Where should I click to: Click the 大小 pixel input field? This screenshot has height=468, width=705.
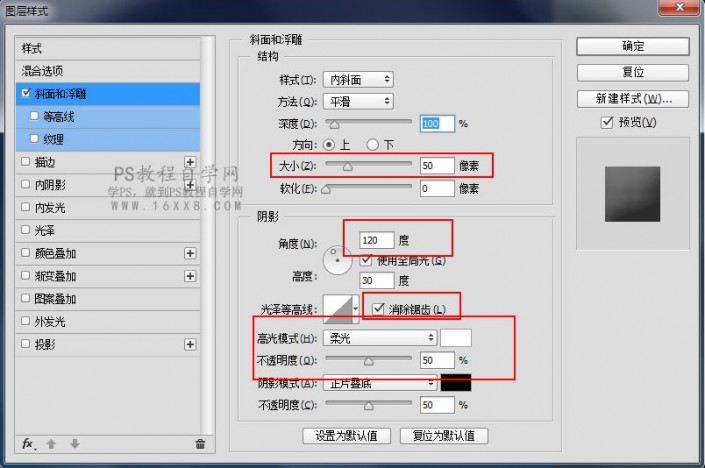(x=437, y=166)
